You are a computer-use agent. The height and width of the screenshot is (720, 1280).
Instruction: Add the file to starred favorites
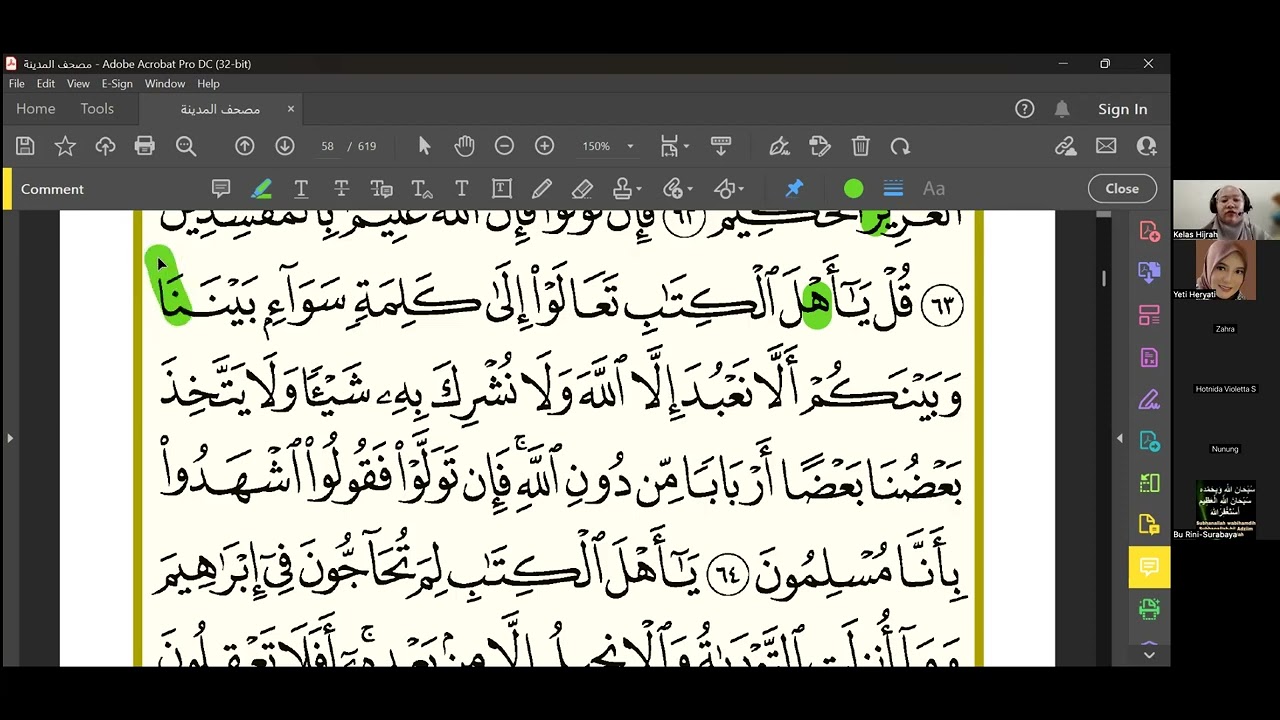click(x=65, y=146)
